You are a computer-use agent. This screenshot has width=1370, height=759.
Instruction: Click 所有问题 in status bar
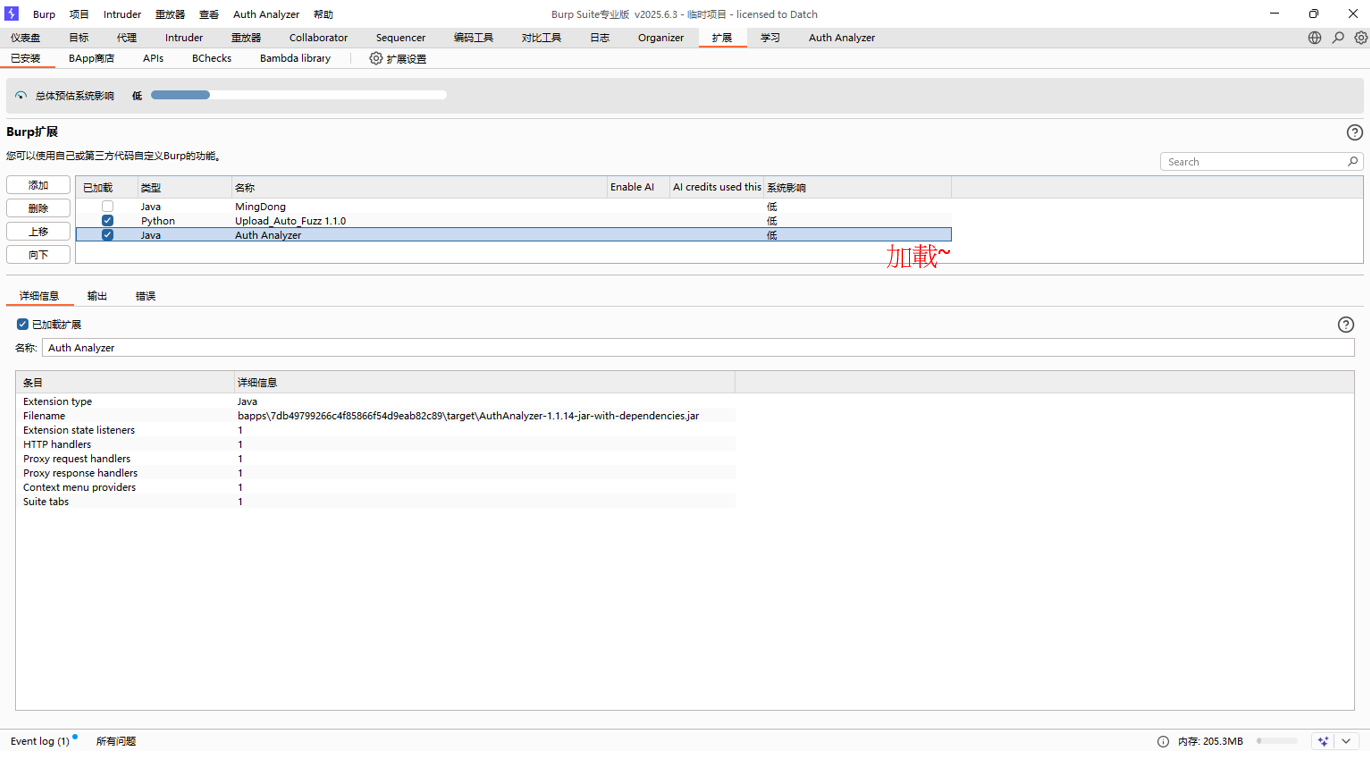click(x=116, y=741)
